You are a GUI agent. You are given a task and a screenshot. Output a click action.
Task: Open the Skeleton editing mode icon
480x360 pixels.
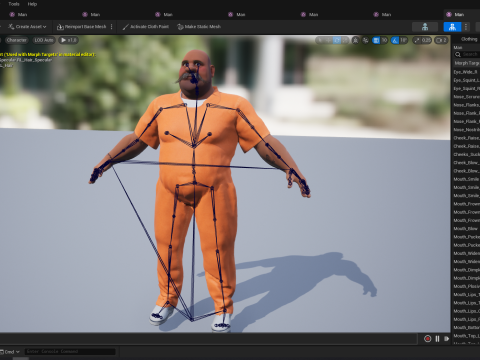(x=425, y=27)
